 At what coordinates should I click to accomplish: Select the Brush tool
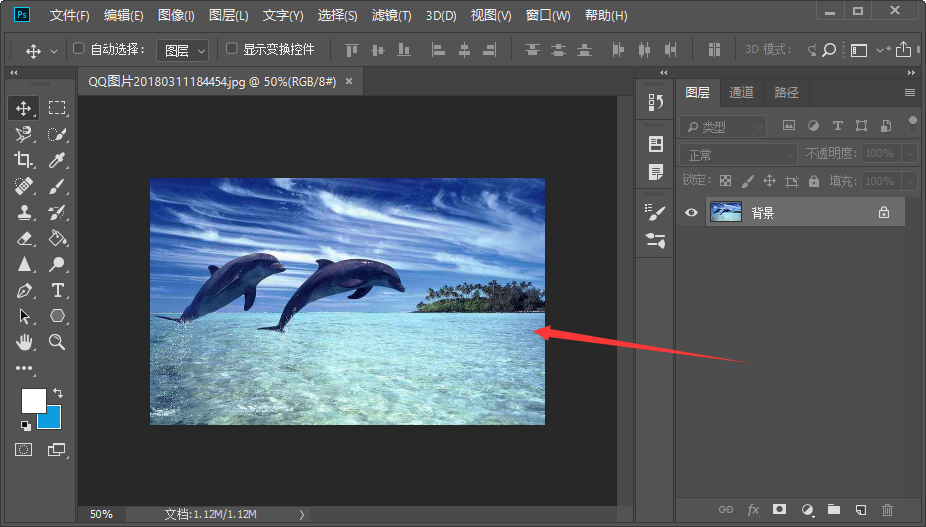click(57, 186)
